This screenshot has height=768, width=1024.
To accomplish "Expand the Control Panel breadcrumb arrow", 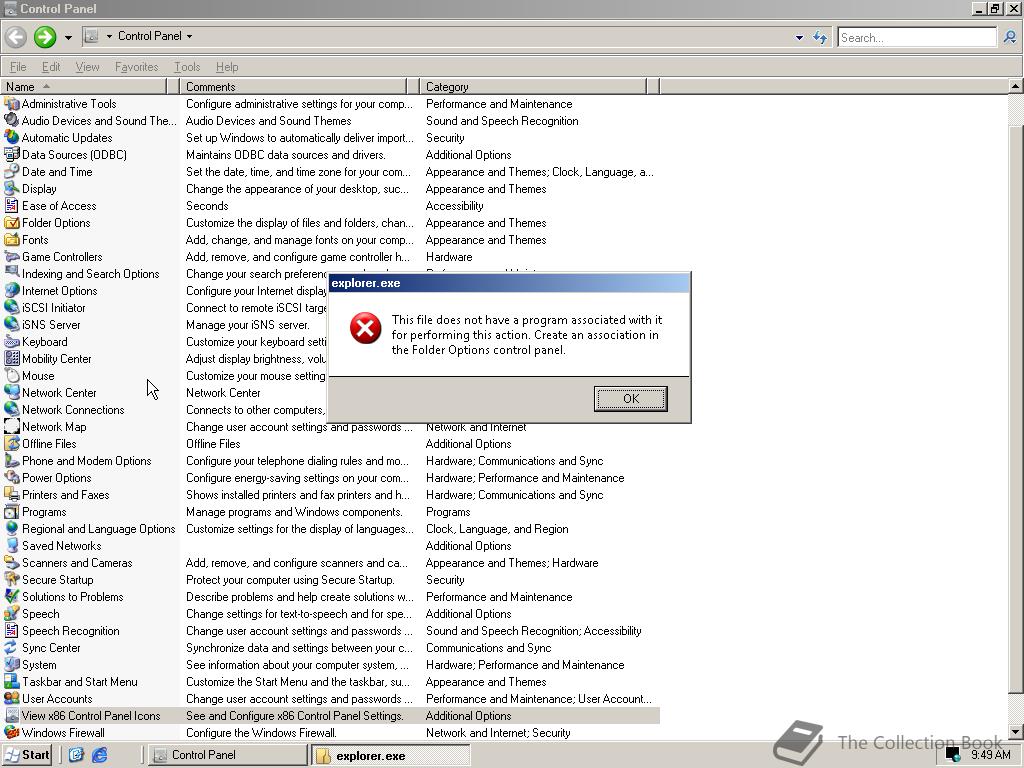I will [x=189, y=37].
